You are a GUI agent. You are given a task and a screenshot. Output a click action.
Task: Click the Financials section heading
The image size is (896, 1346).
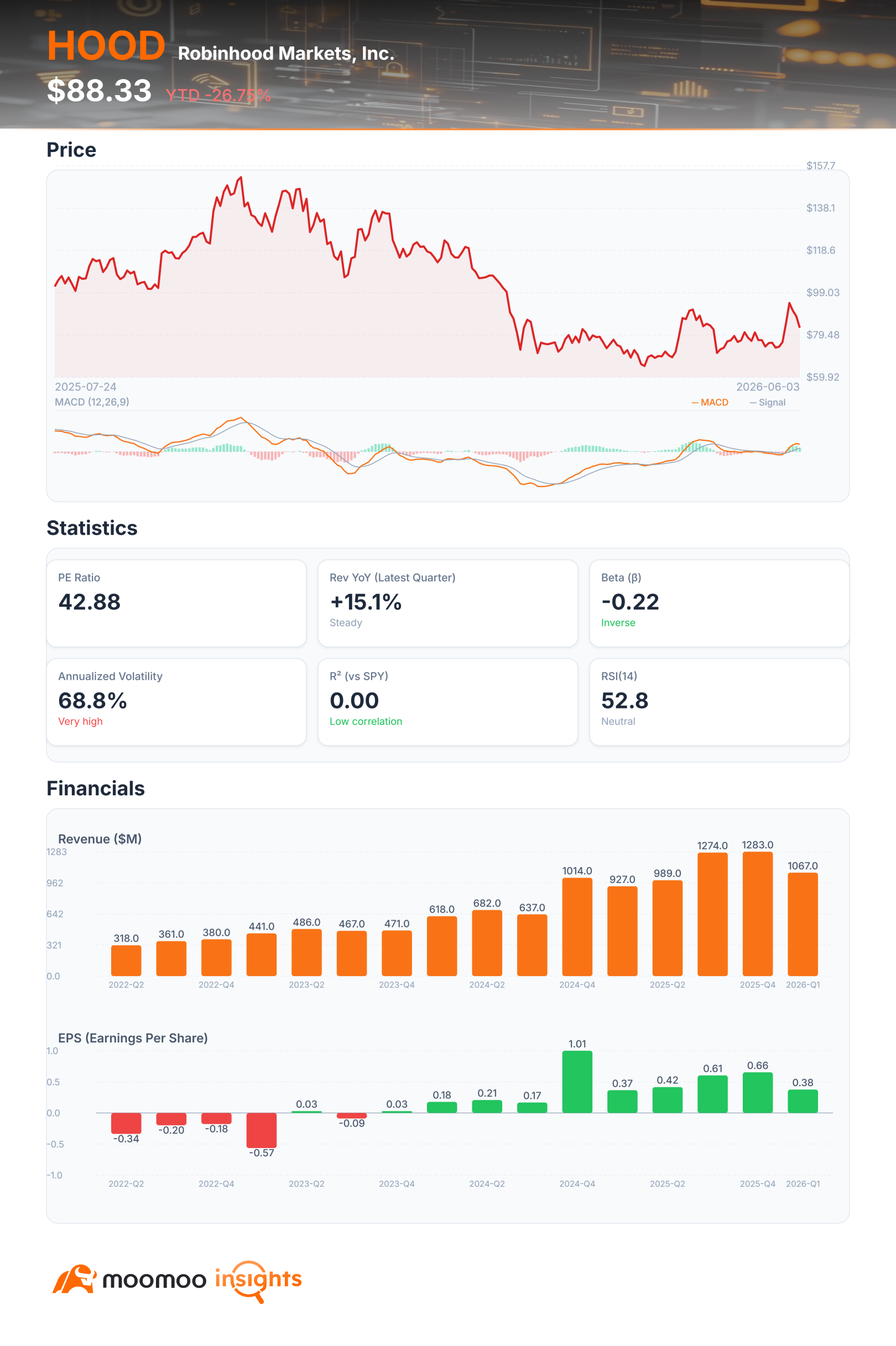96,789
